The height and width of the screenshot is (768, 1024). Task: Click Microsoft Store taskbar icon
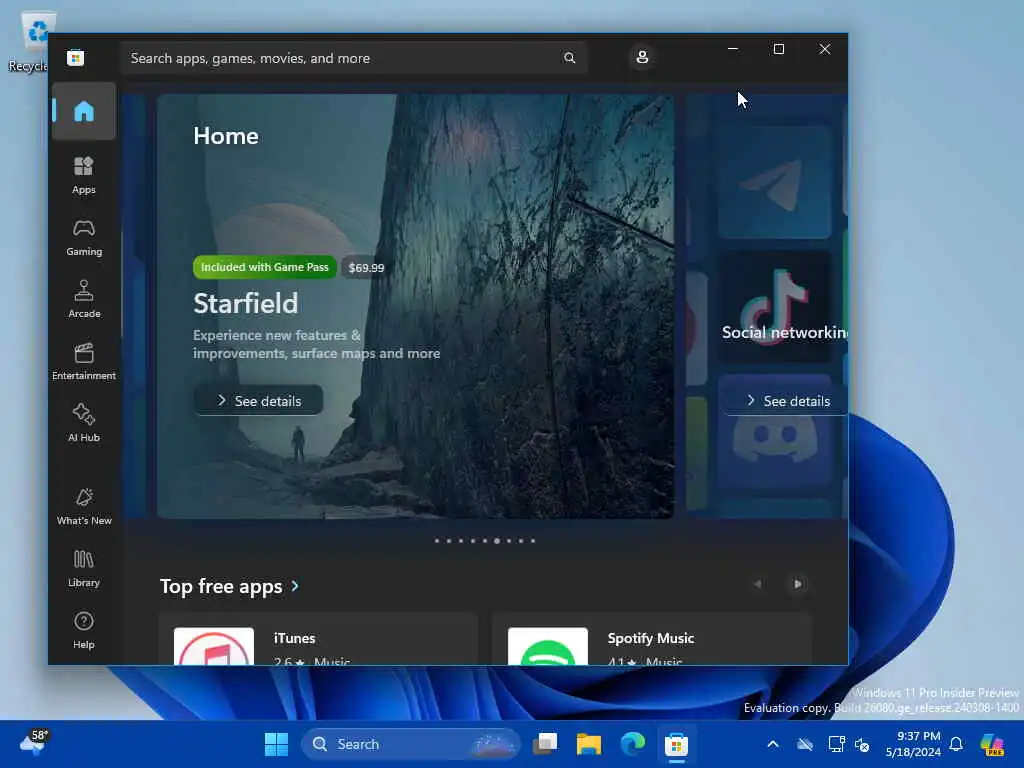(x=677, y=744)
